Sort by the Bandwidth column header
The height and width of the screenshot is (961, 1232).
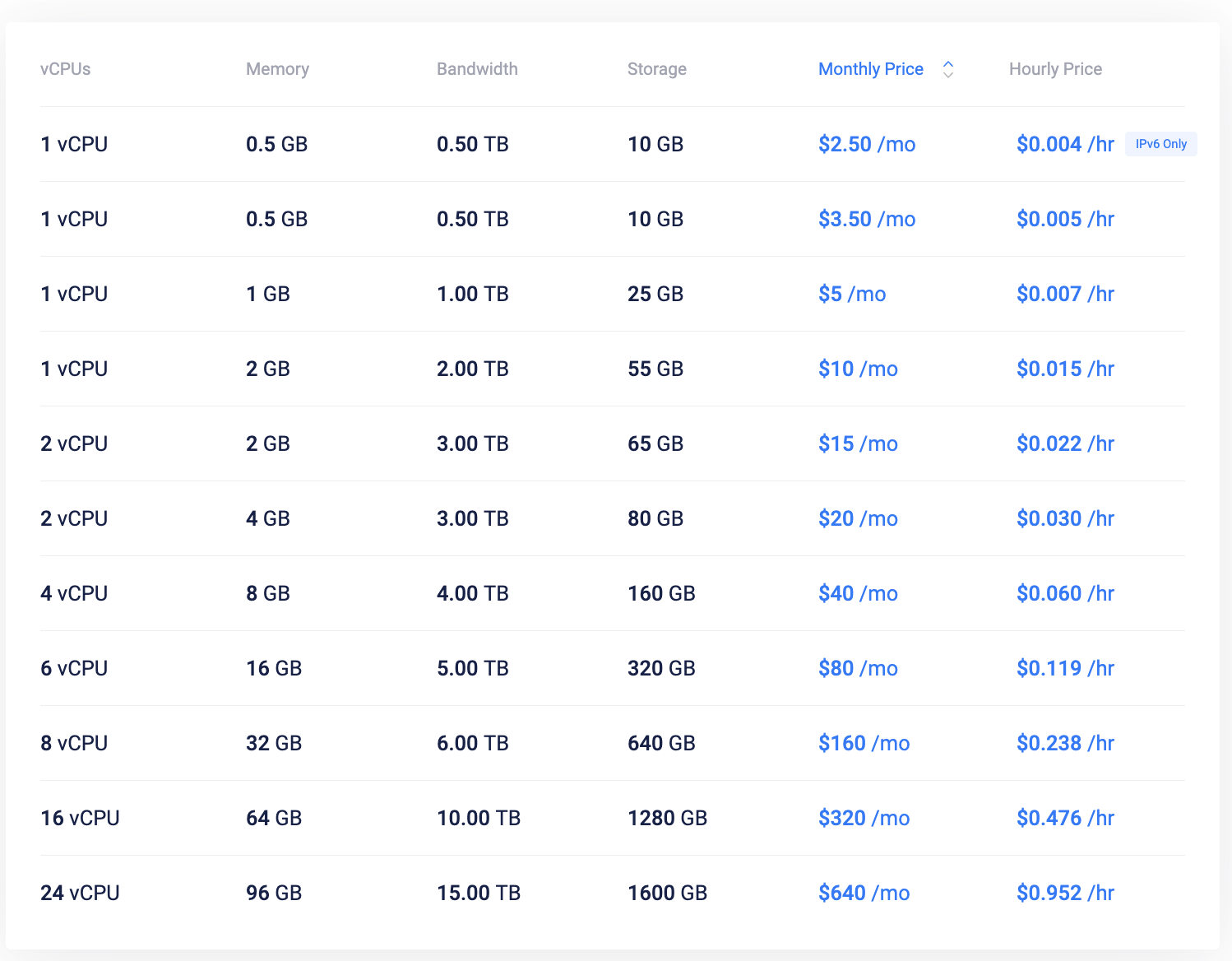pyautogui.click(x=477, y=69)
